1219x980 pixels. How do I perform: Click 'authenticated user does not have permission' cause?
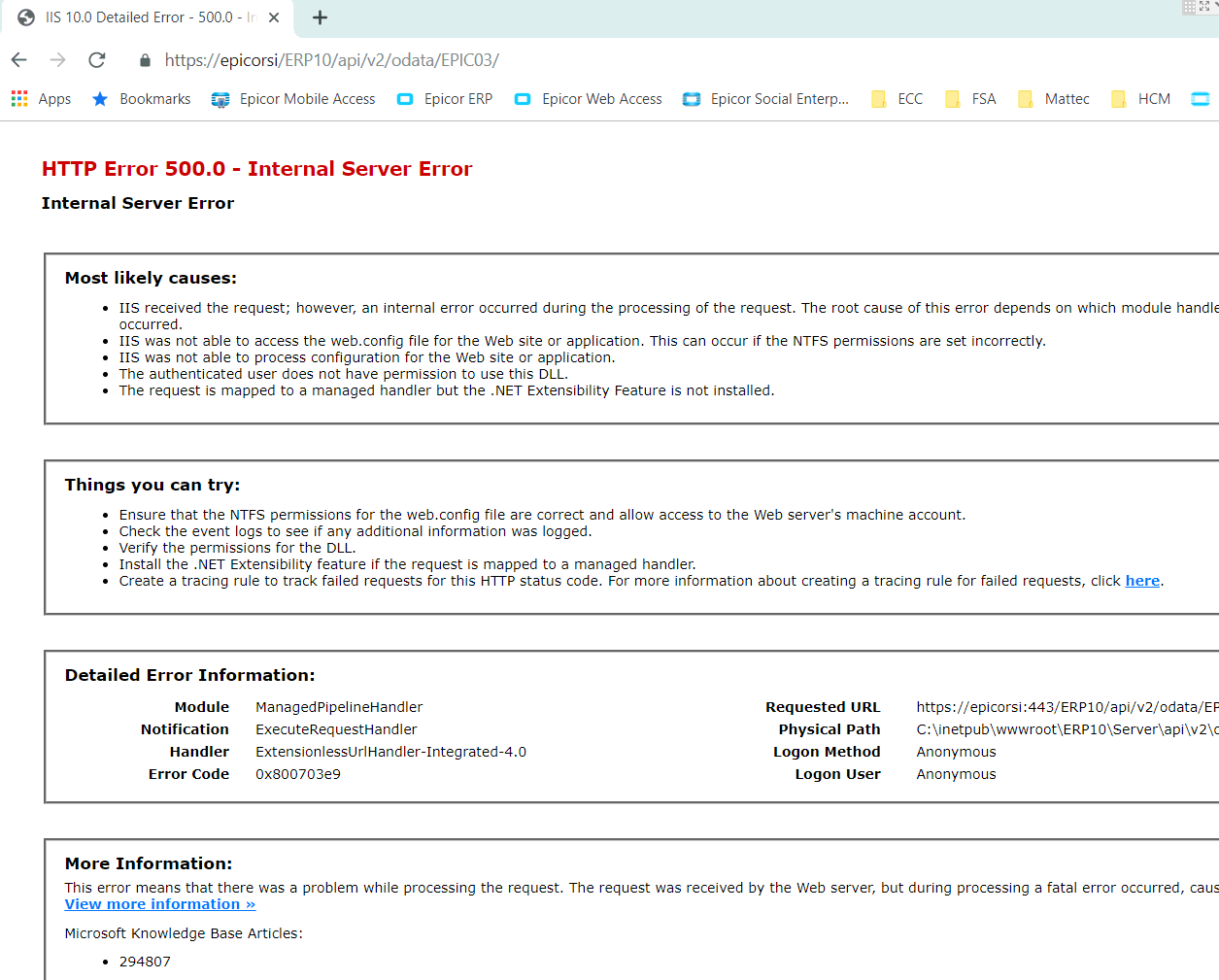click(x=344, y=374)
